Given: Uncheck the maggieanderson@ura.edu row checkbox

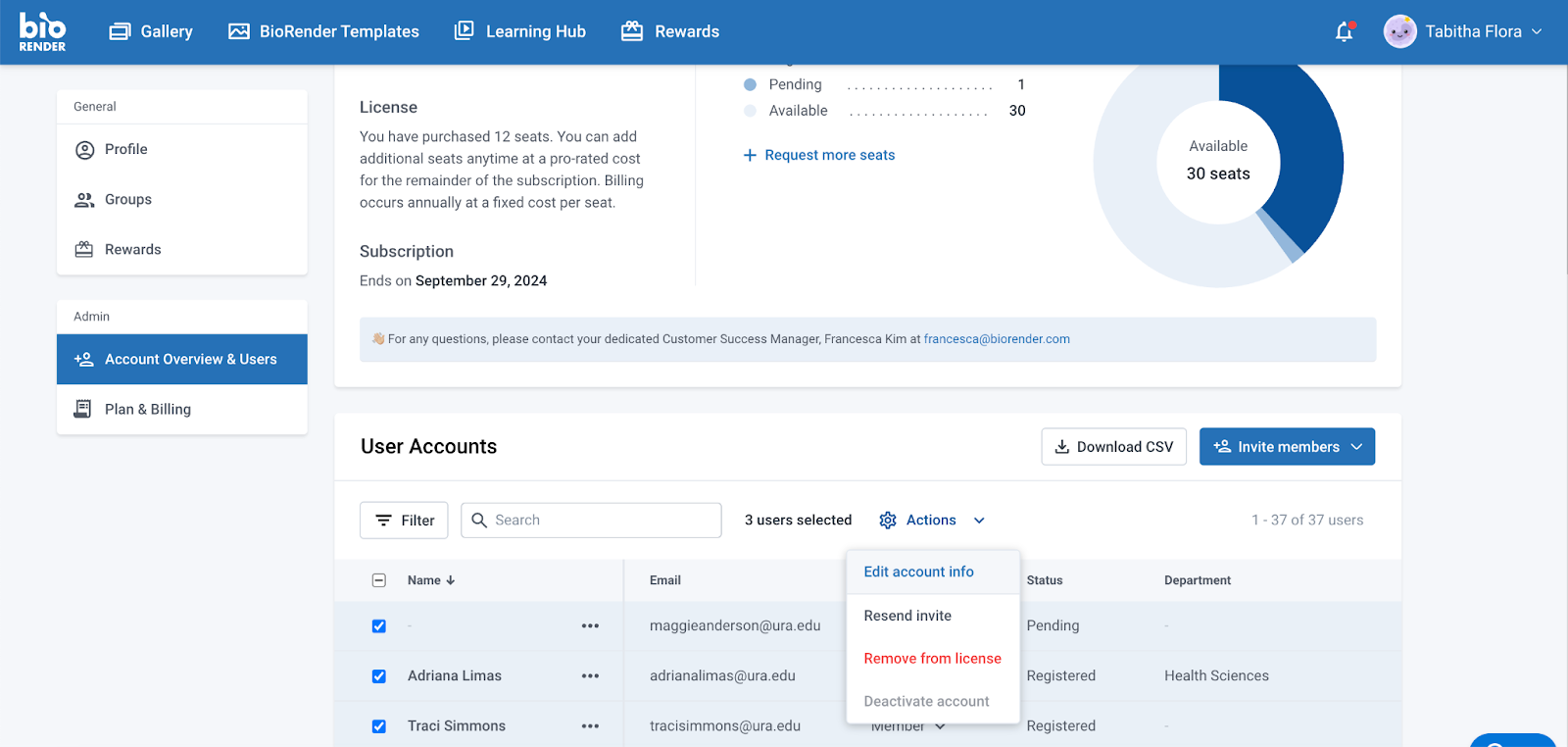Looking at the screenshot, I should [379, 626].
